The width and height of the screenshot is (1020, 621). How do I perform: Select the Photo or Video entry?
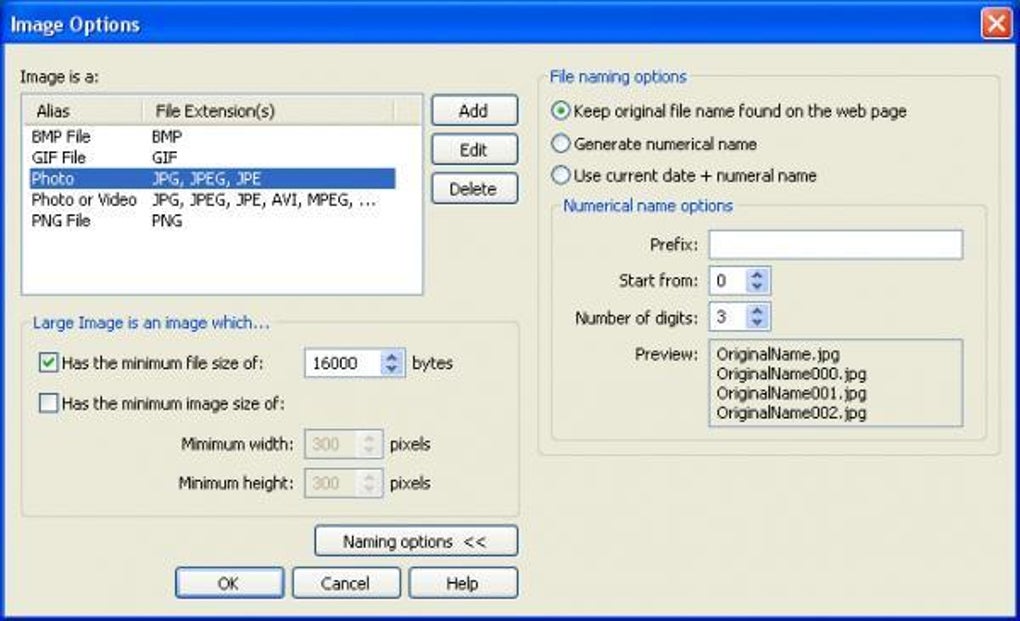pos(212,200)
